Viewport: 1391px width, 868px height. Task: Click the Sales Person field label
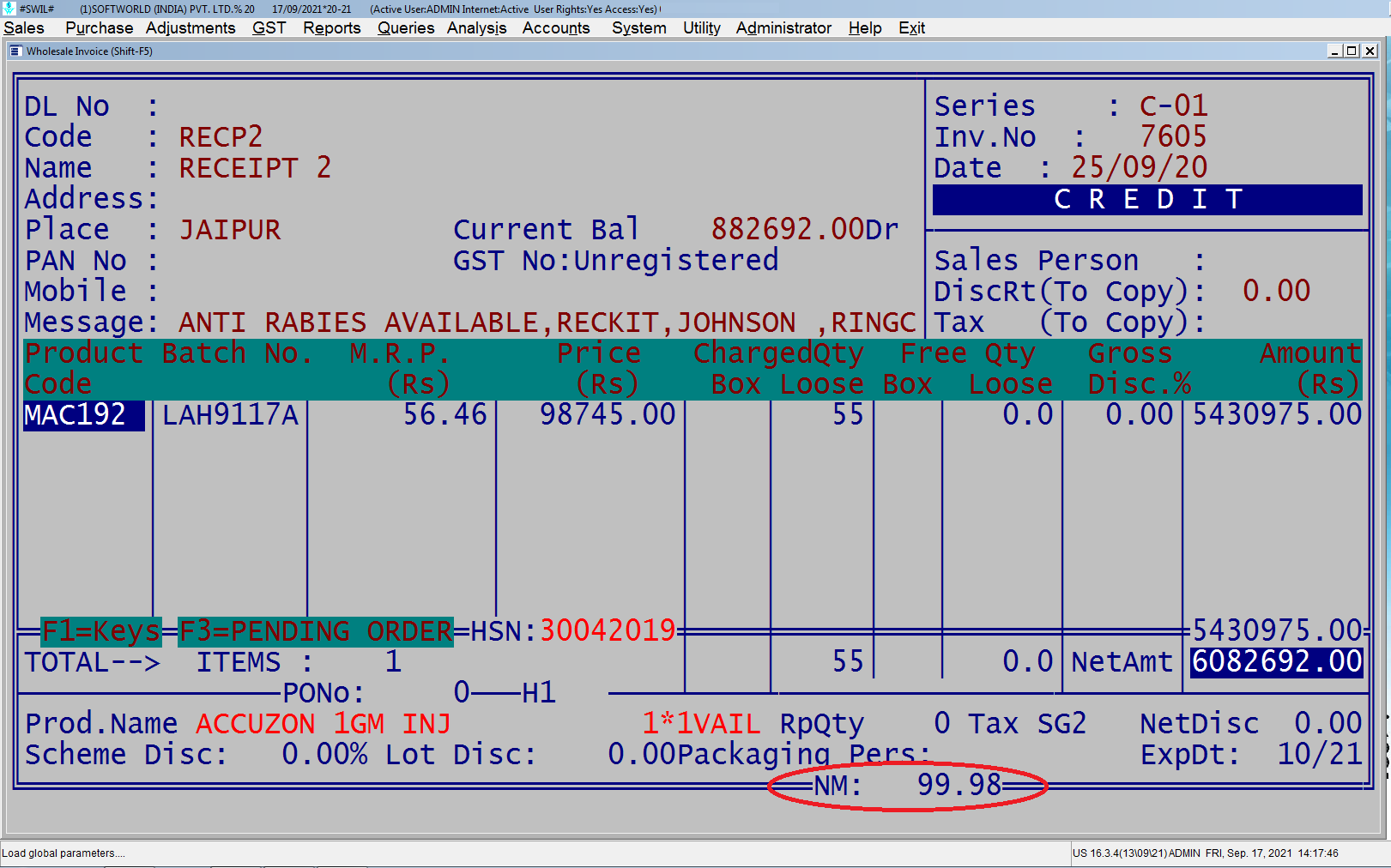[x=1036, y=261]
